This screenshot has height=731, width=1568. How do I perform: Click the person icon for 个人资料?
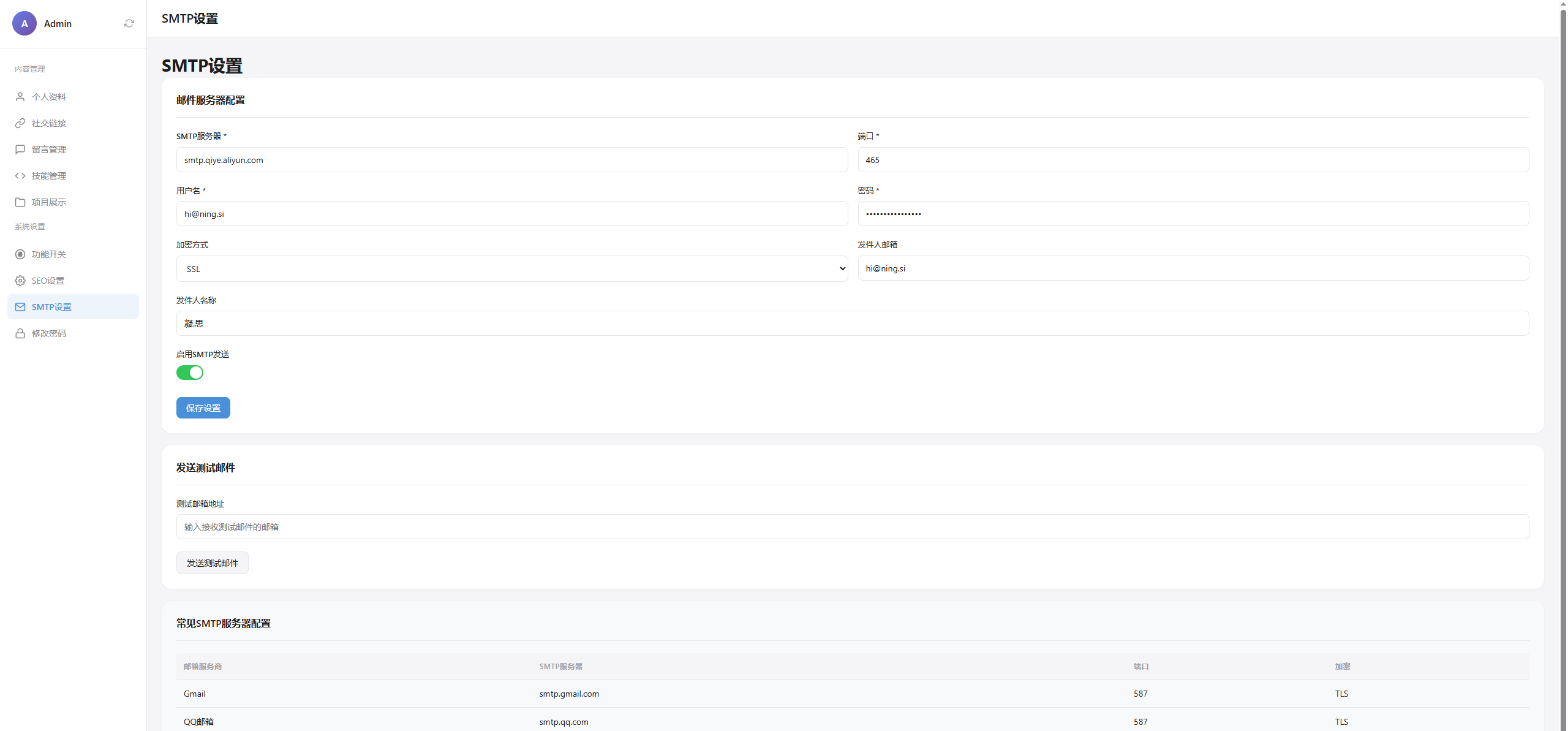(20, 97)
